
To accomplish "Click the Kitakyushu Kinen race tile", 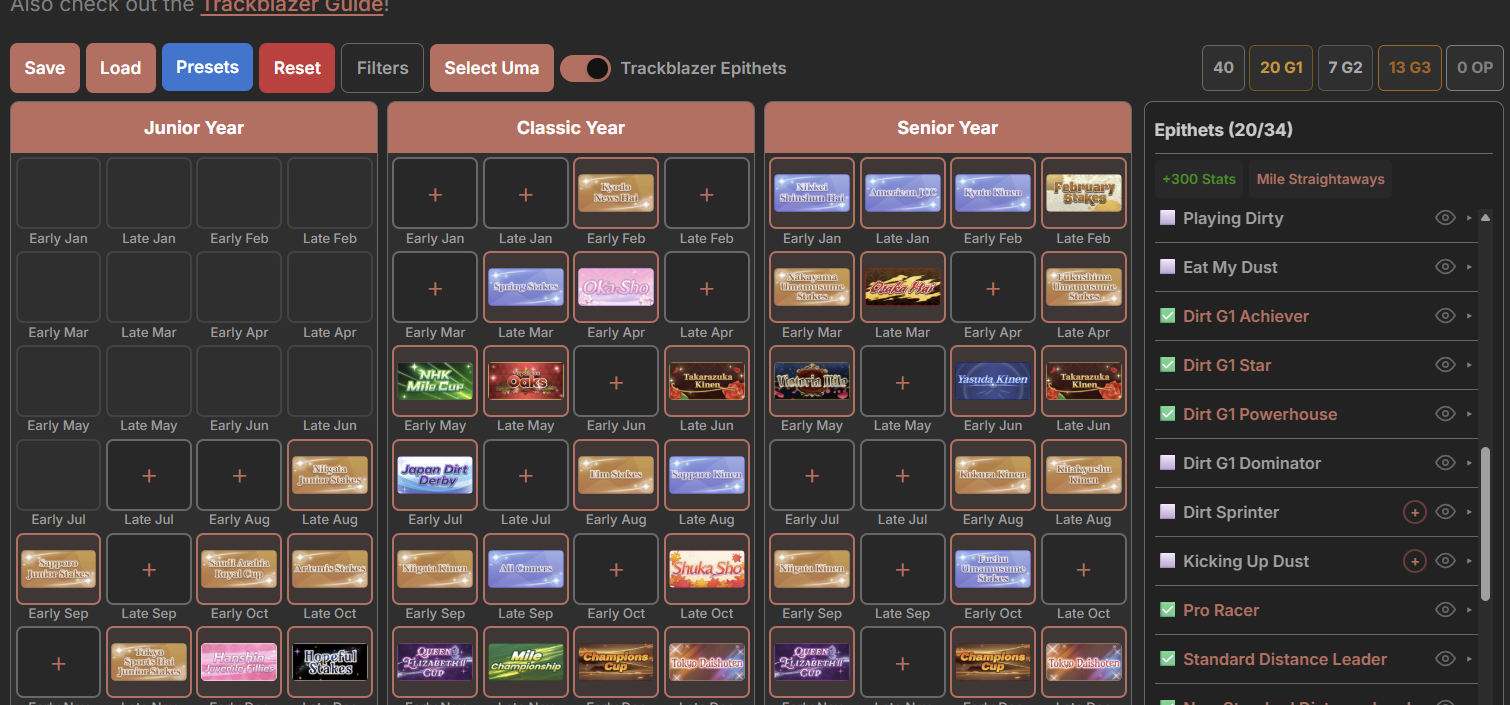I will 1083,475.
